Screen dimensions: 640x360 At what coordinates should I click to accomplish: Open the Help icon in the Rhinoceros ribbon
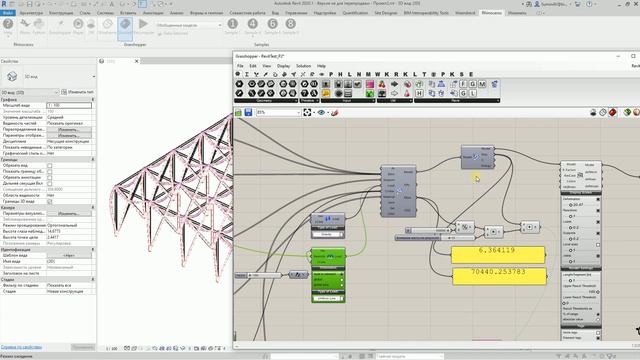click(x=8, y=26)
